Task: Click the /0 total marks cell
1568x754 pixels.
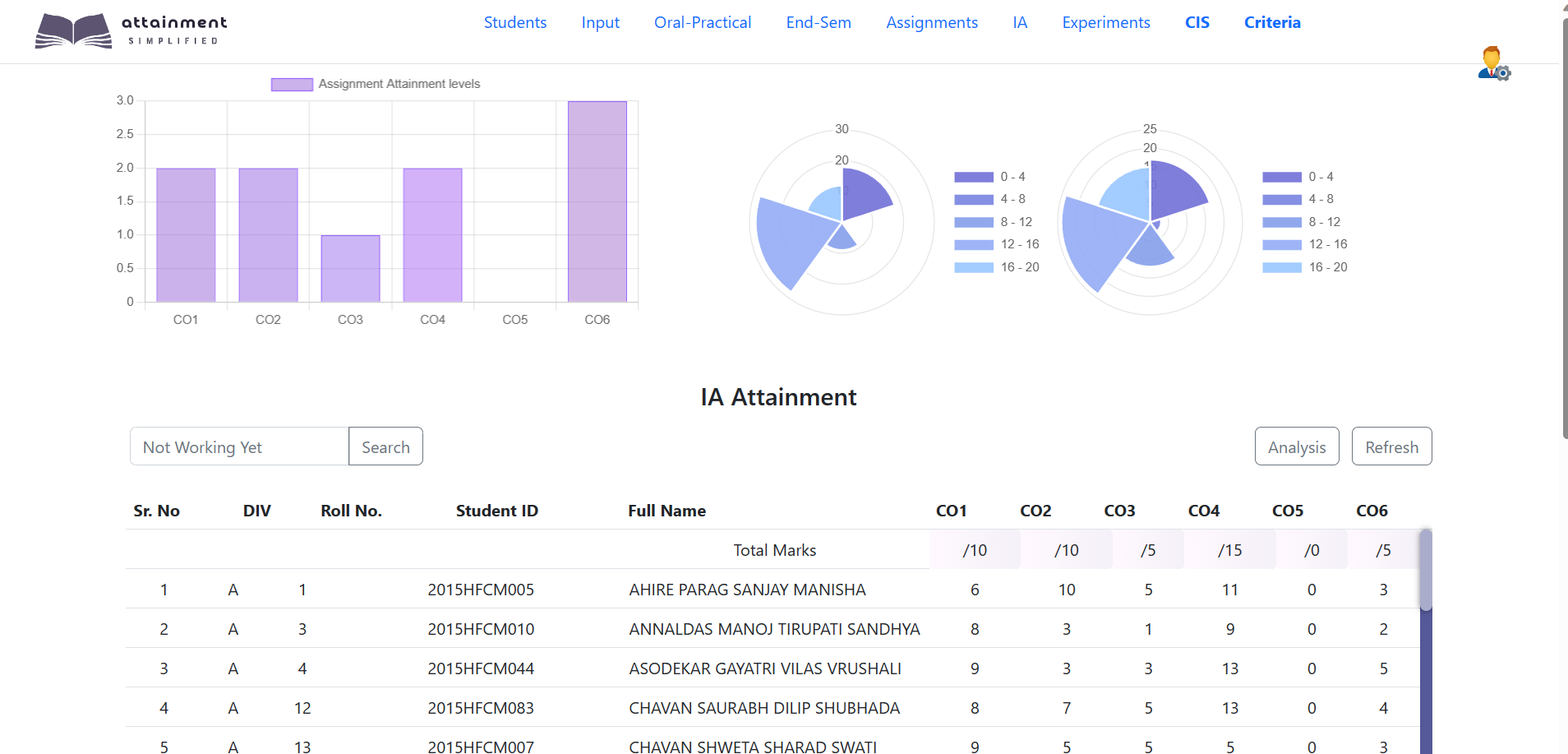Action: pyautogui.click(x=1312, y=550)
